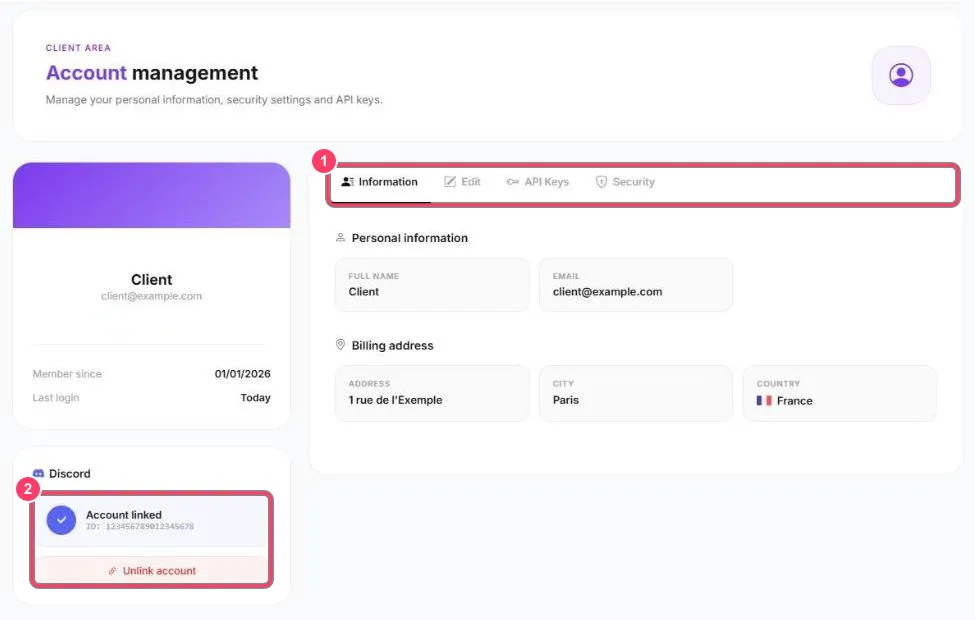Click the Member since date 01/01/2026
Image resolution: width=975 pixels, height=620 pixels.
click(x=243, y=374)
